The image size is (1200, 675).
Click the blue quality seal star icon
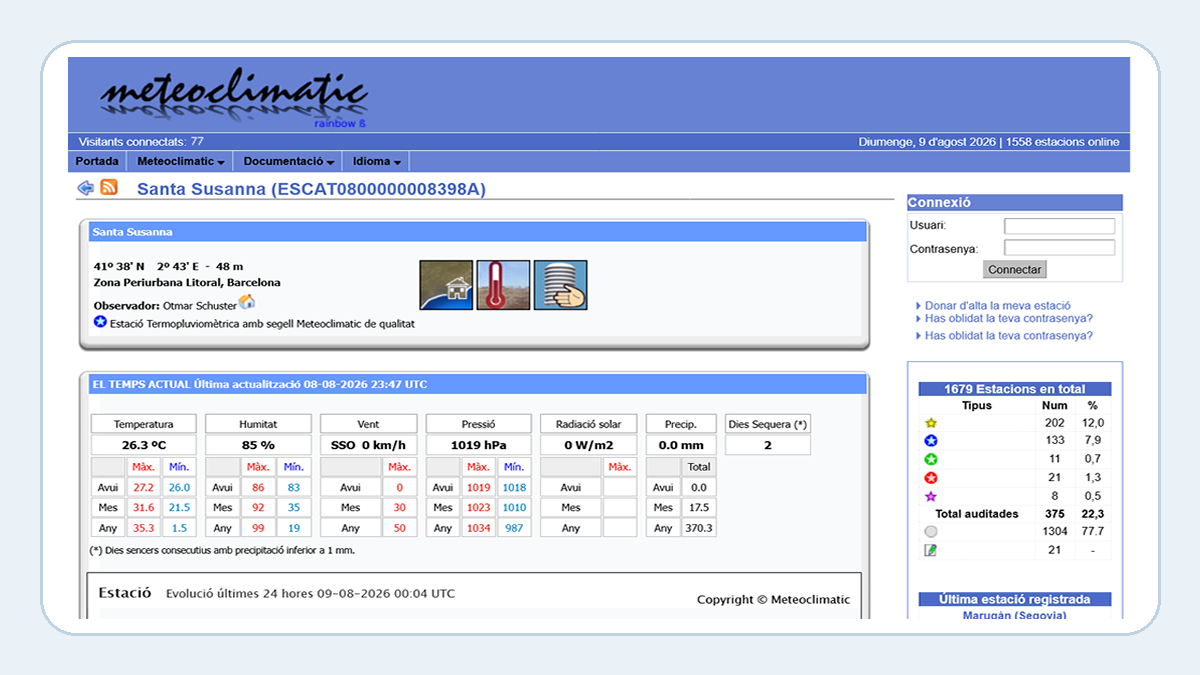(x=100, y=322)
